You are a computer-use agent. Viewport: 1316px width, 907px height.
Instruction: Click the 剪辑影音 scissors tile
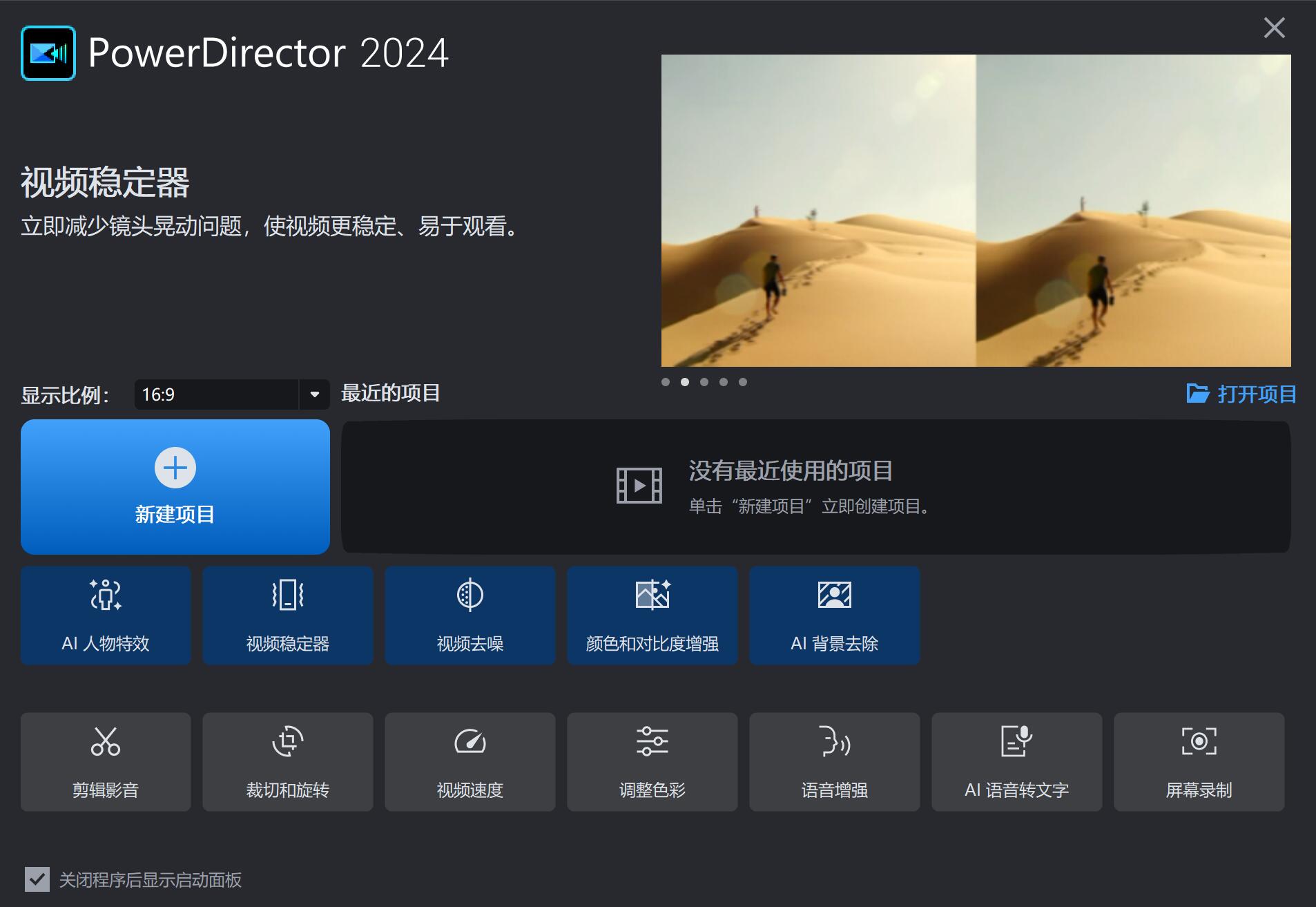pos(106,762)
